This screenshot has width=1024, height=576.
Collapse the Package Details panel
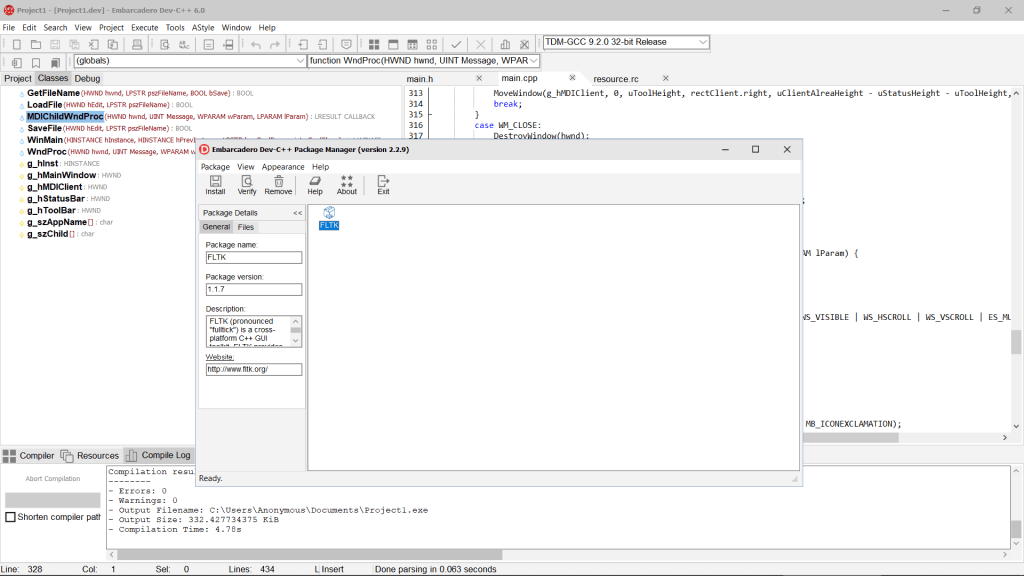click(295, 212)
